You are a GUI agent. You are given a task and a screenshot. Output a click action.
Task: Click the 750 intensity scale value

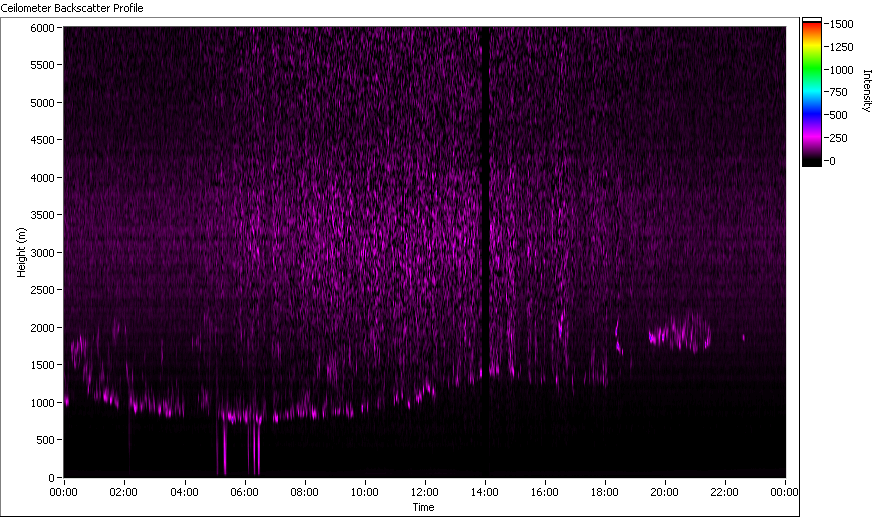click(839, 92)
